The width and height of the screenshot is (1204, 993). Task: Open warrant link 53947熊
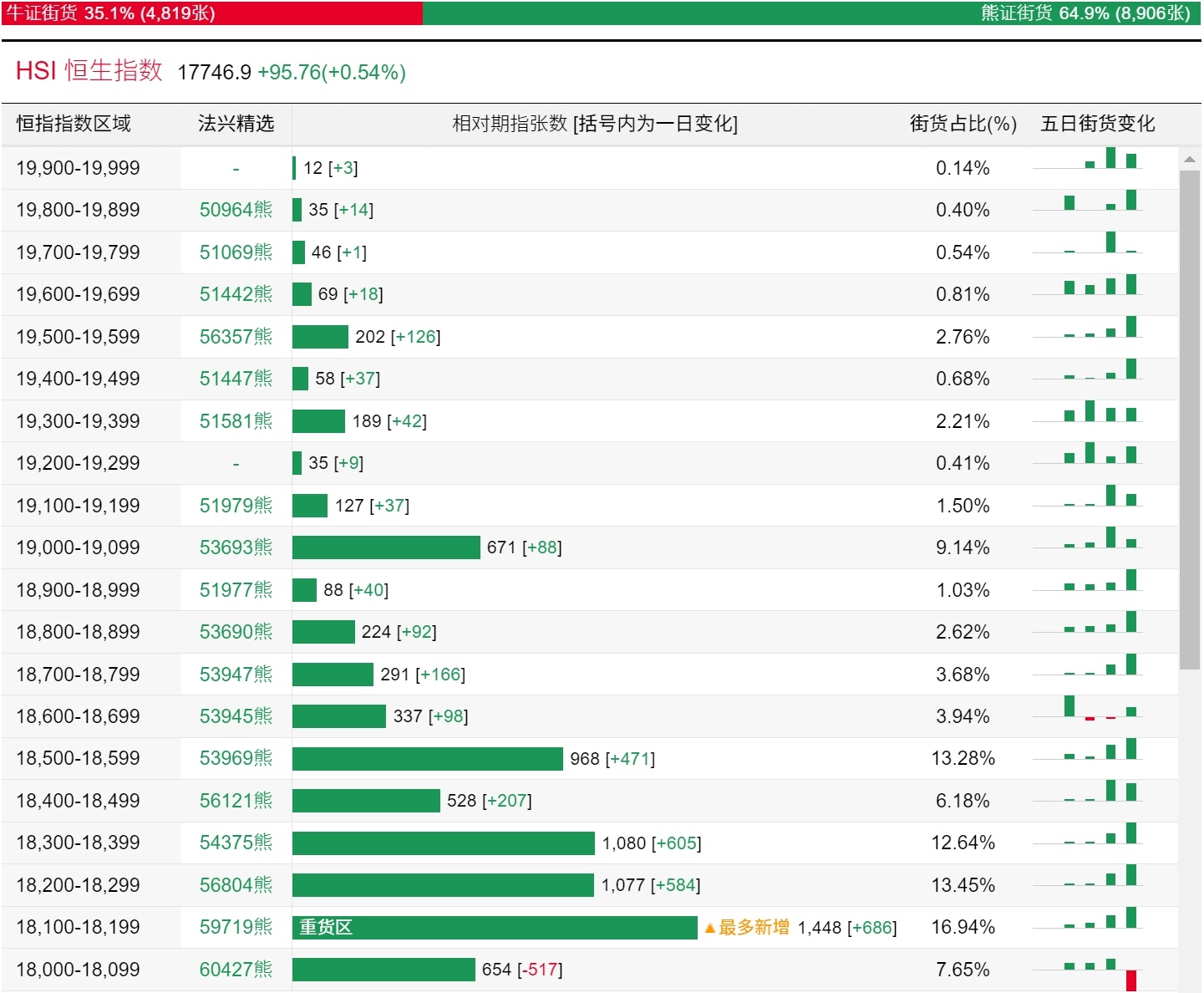pos(236,675)
